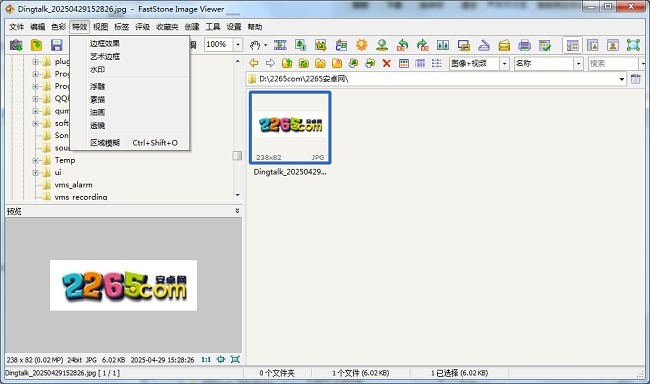This screenshot has height=384, width=650.
Task: Click the printer icon
Action: tap(524, 45)
